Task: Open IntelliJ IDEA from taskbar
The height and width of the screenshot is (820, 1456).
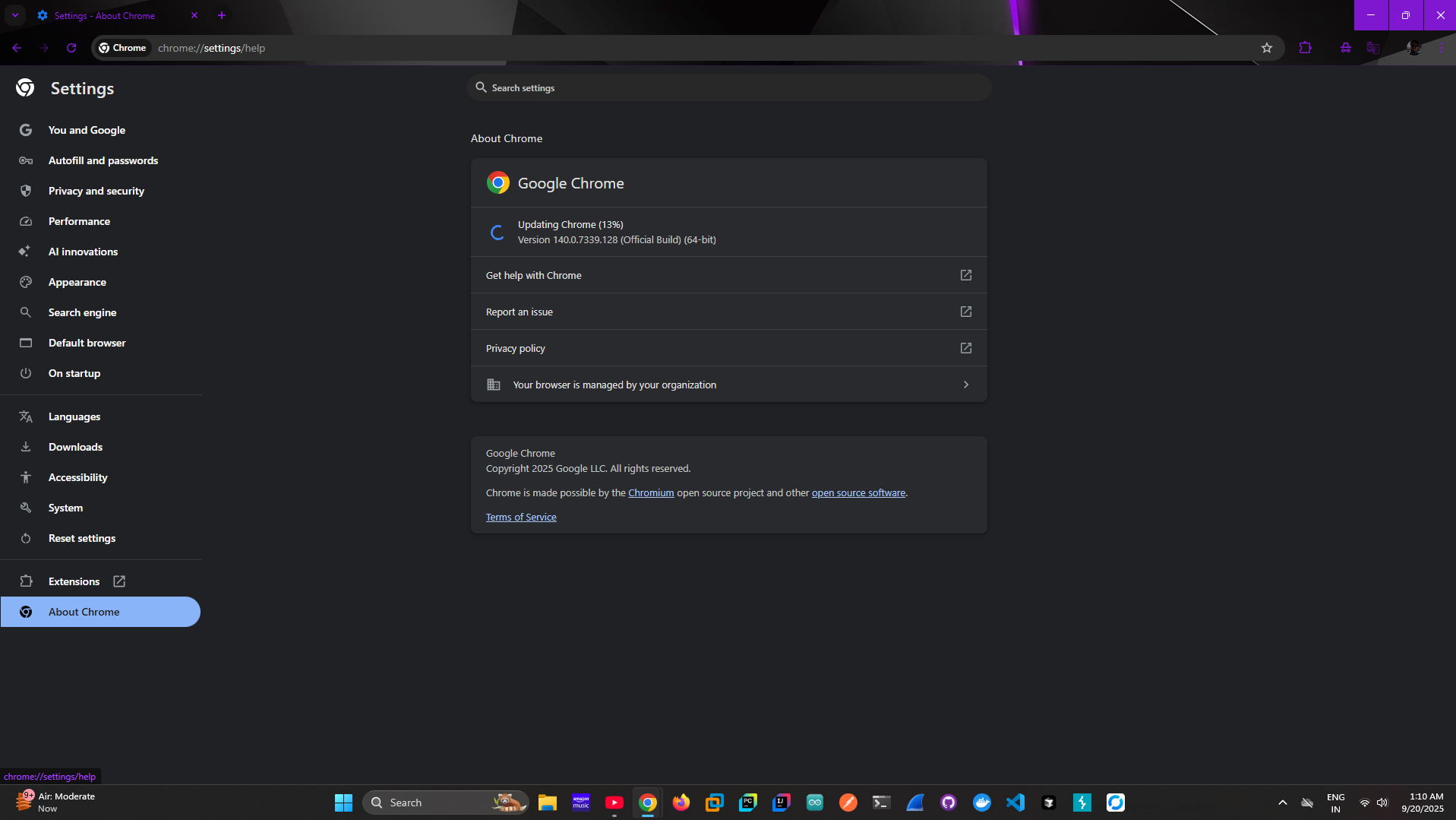Action: (782, 803)
